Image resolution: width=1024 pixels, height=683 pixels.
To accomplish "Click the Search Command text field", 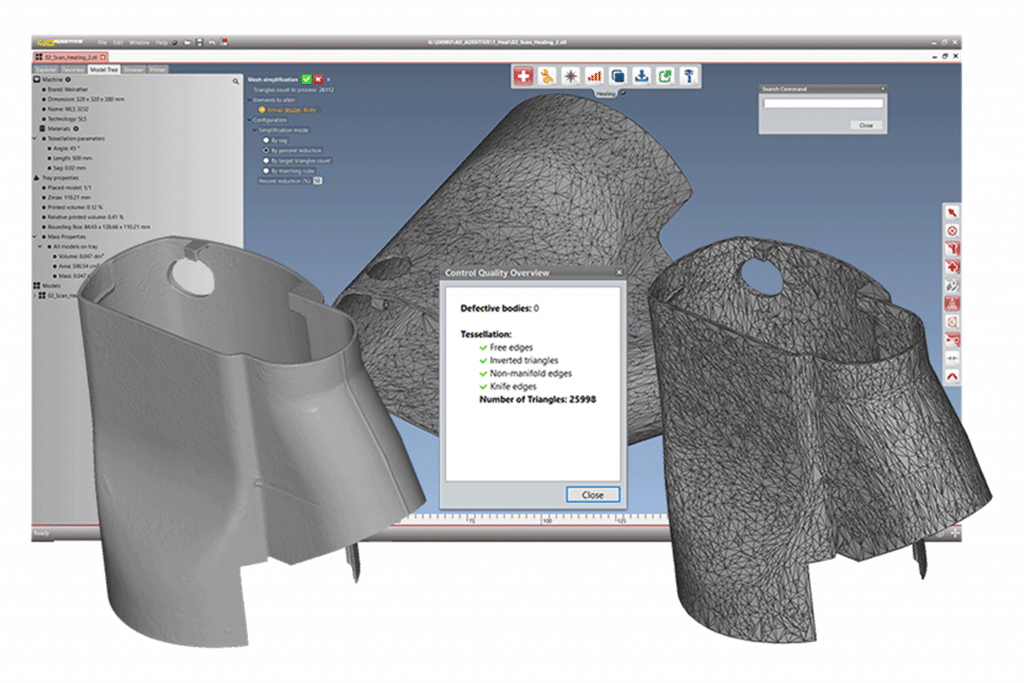I will pos(822,103).
